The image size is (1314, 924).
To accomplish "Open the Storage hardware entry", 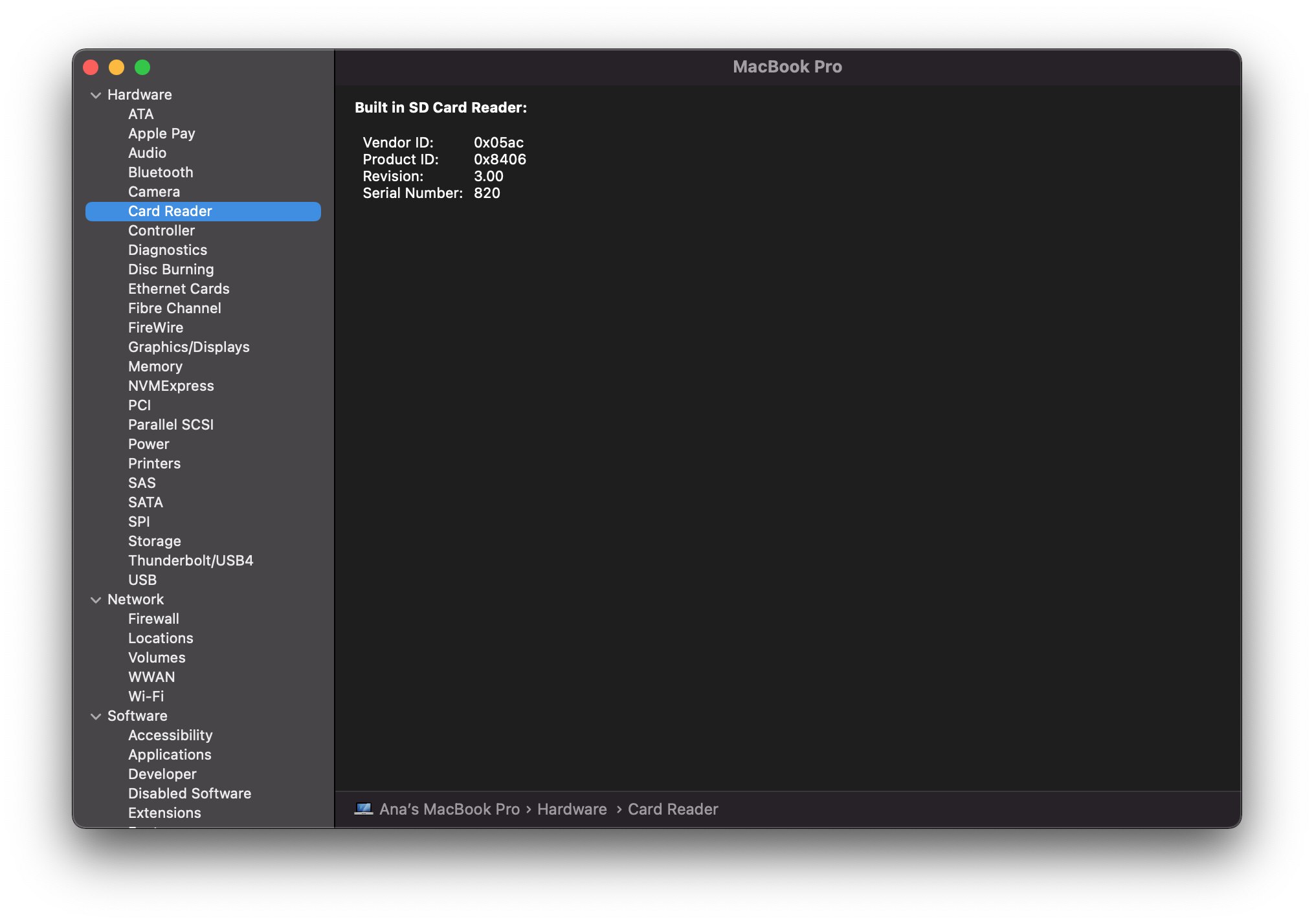I will (x=154, y=541).
